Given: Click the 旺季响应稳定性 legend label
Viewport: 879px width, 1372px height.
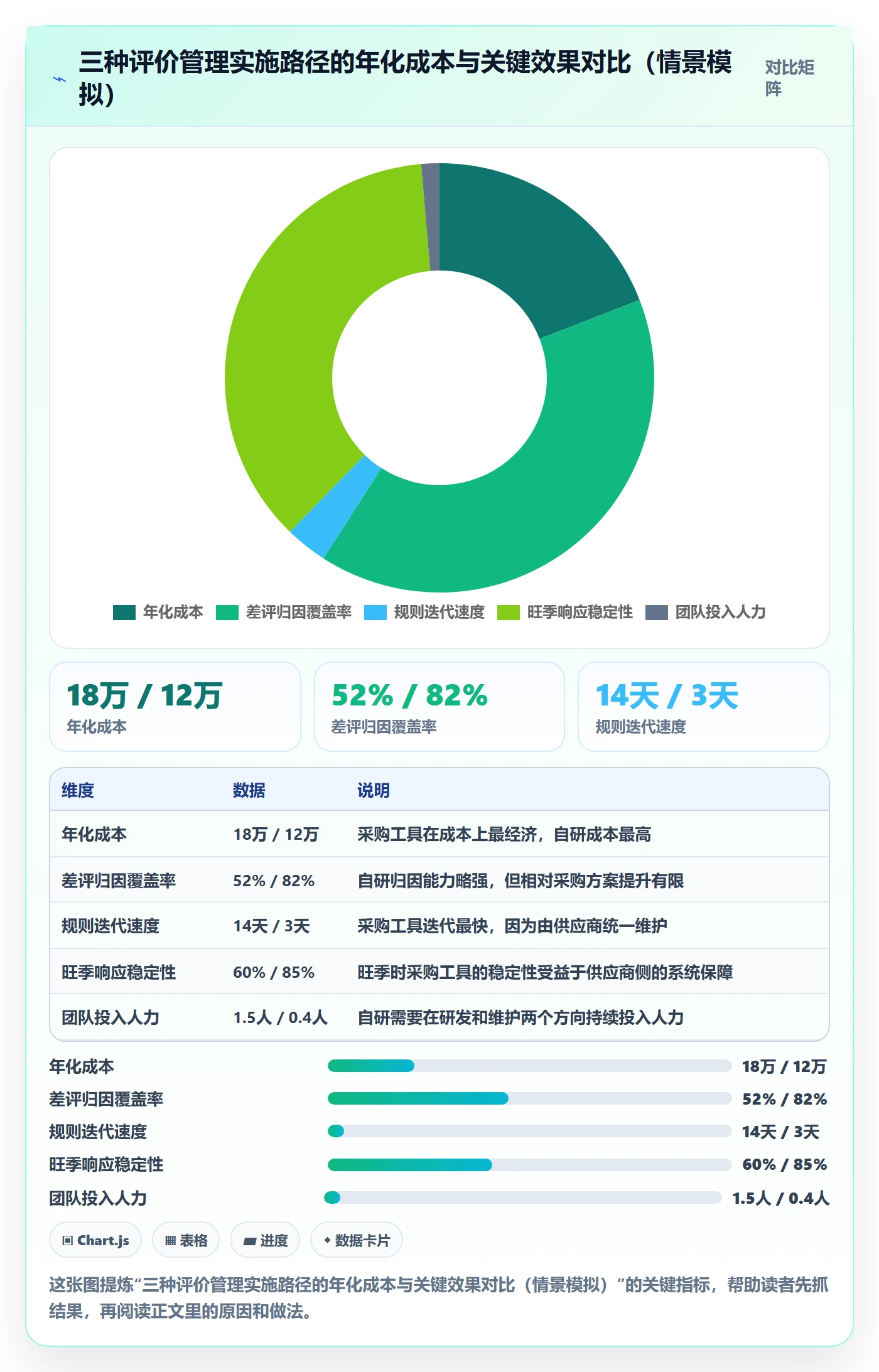Looking at the screenshot, I should point(580,612).
